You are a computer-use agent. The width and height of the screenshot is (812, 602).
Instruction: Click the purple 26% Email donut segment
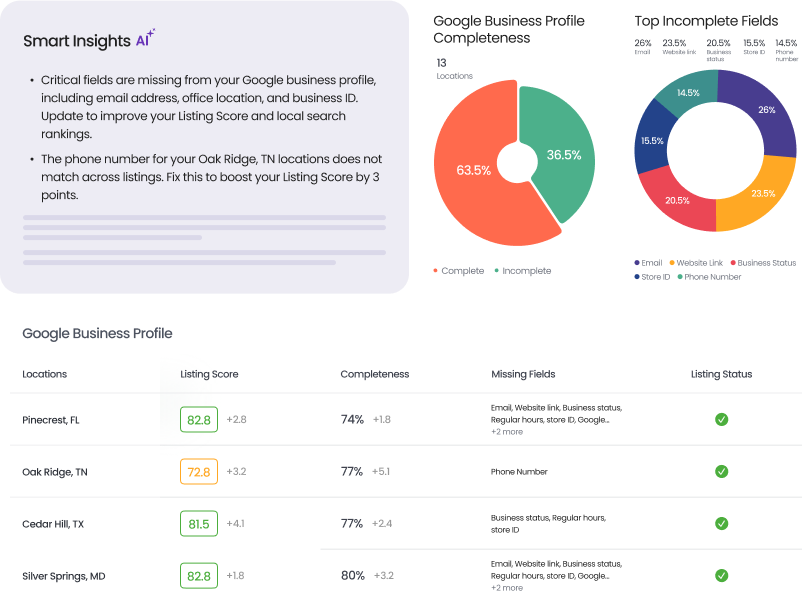(761, 112)
